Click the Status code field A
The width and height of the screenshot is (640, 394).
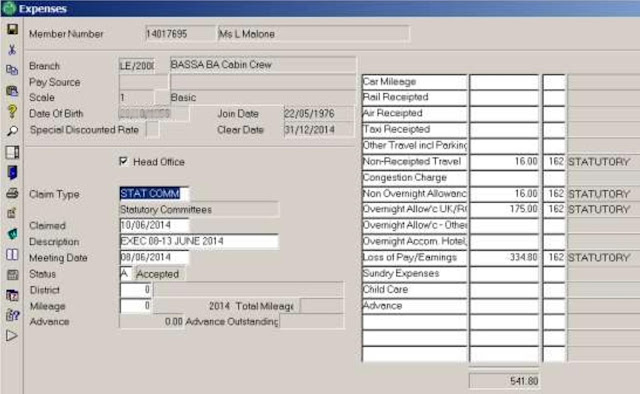pos(126,274)
